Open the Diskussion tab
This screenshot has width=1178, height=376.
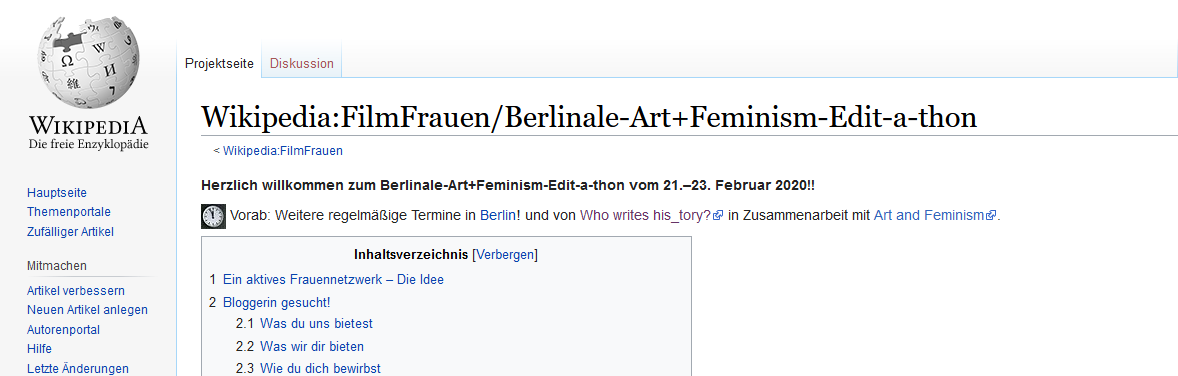click(x=302, y=64)
